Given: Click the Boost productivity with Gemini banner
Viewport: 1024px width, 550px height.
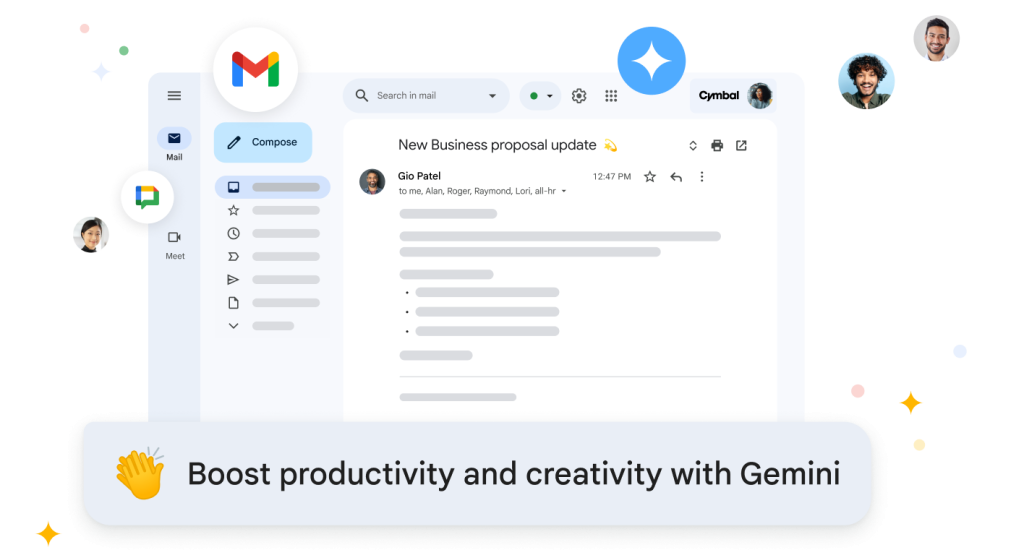Looking at the screenshot, I should [477, 474].
